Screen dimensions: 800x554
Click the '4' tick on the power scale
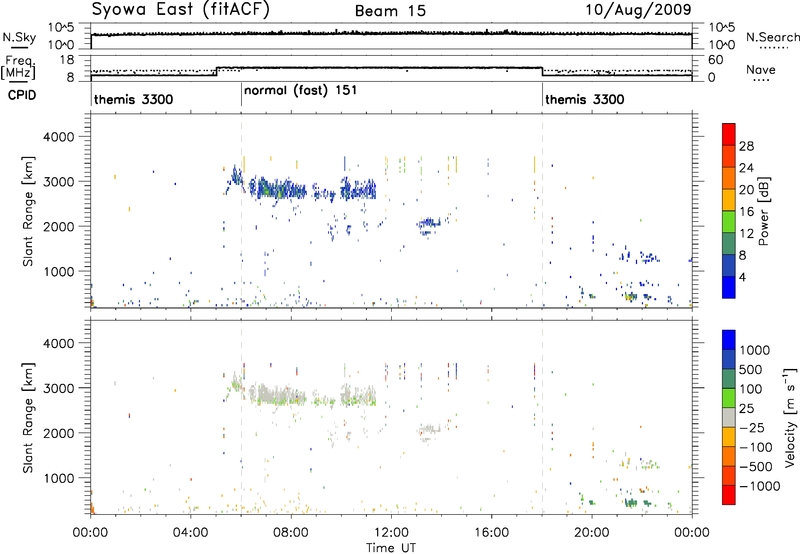coord(742,277)
